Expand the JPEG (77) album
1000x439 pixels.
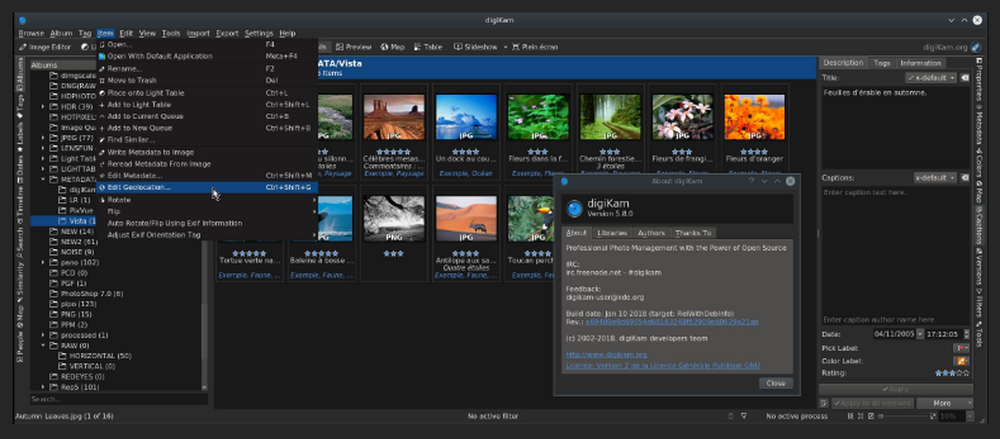(x=43, y=138)
